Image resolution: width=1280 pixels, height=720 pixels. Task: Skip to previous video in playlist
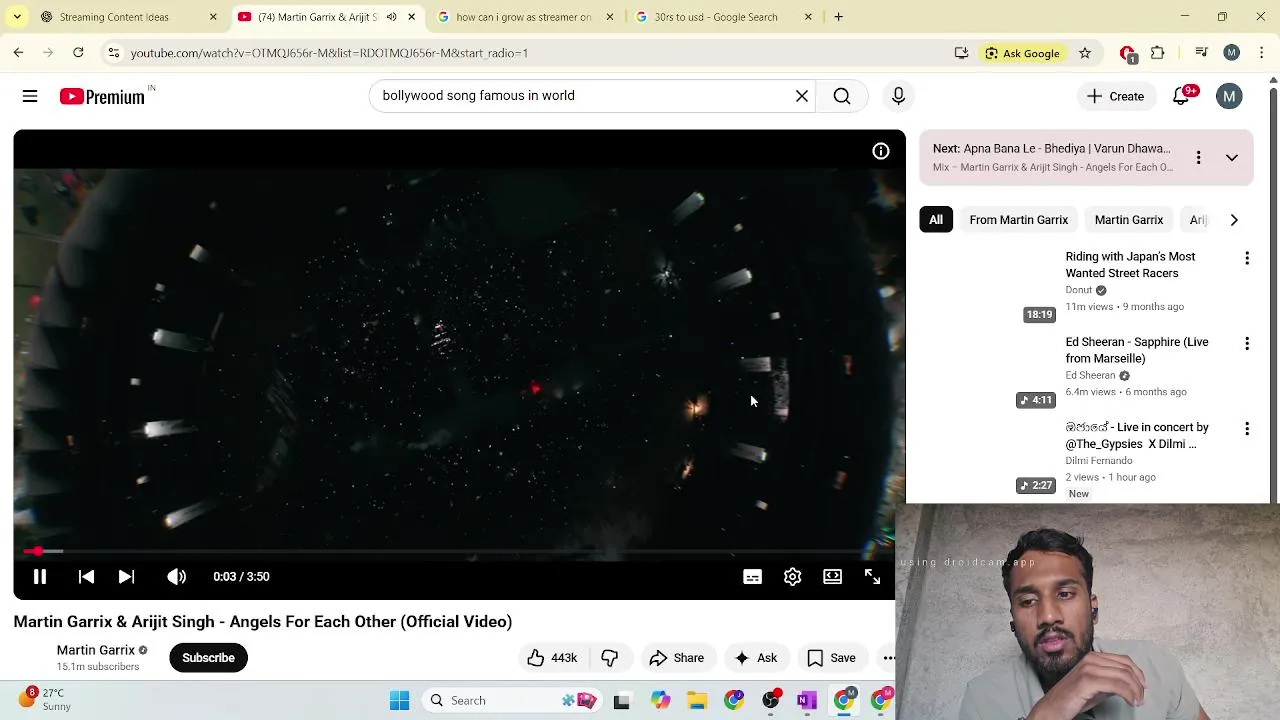86,577
